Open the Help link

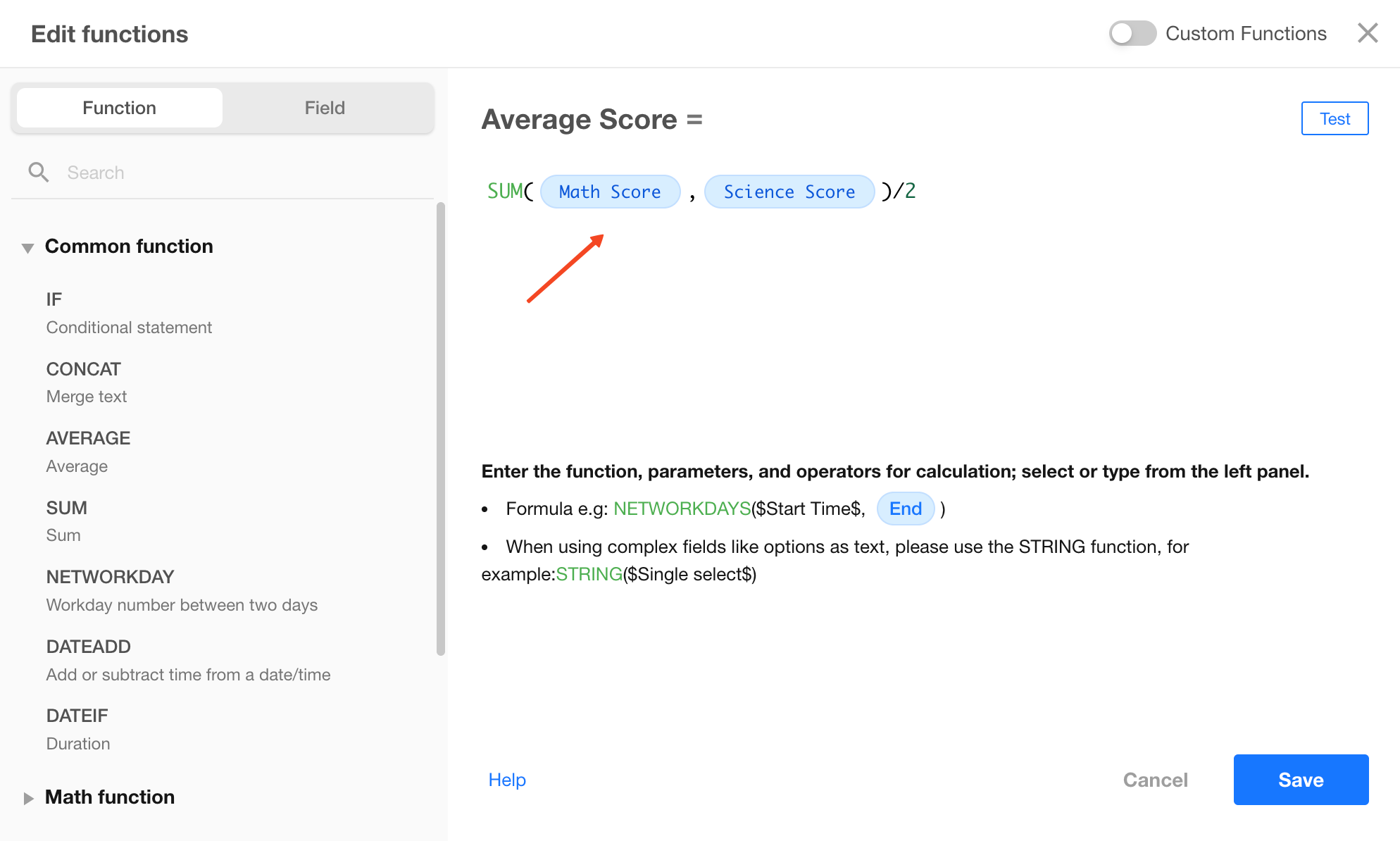click(x=507, y=780)
